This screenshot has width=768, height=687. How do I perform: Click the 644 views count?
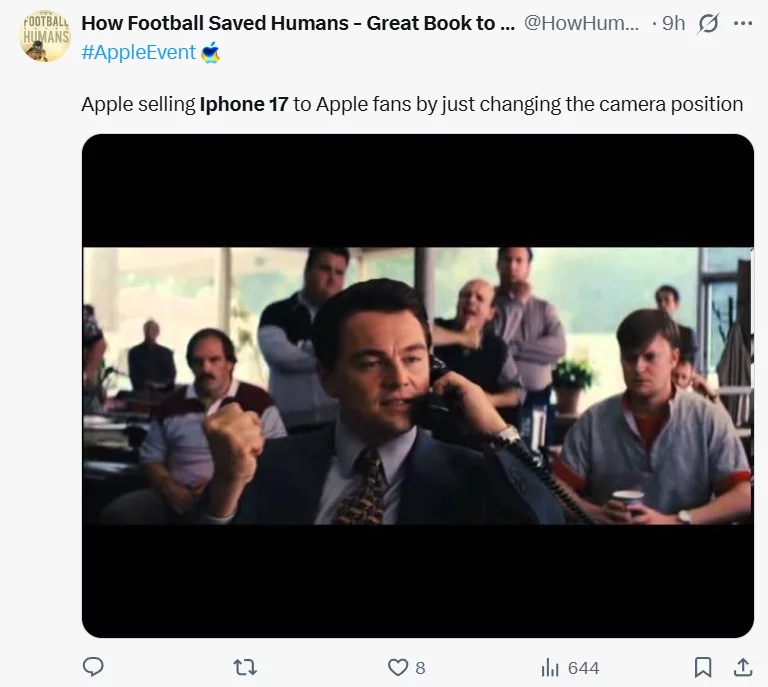583,667
